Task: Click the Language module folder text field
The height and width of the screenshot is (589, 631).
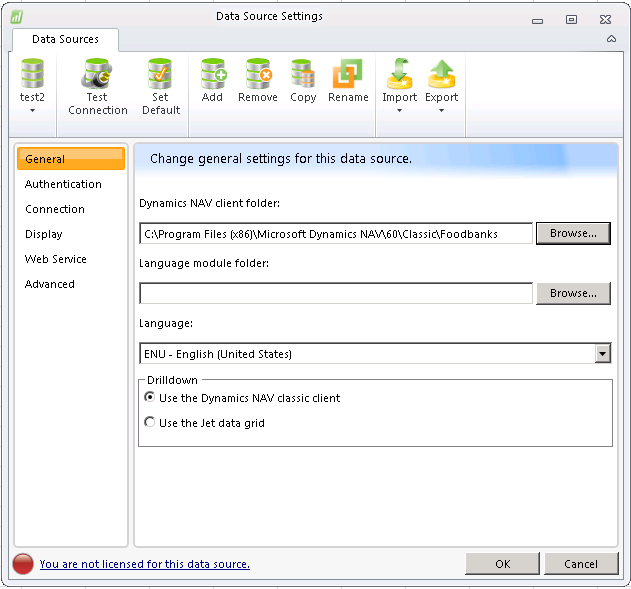Action: tap(336, 293)
